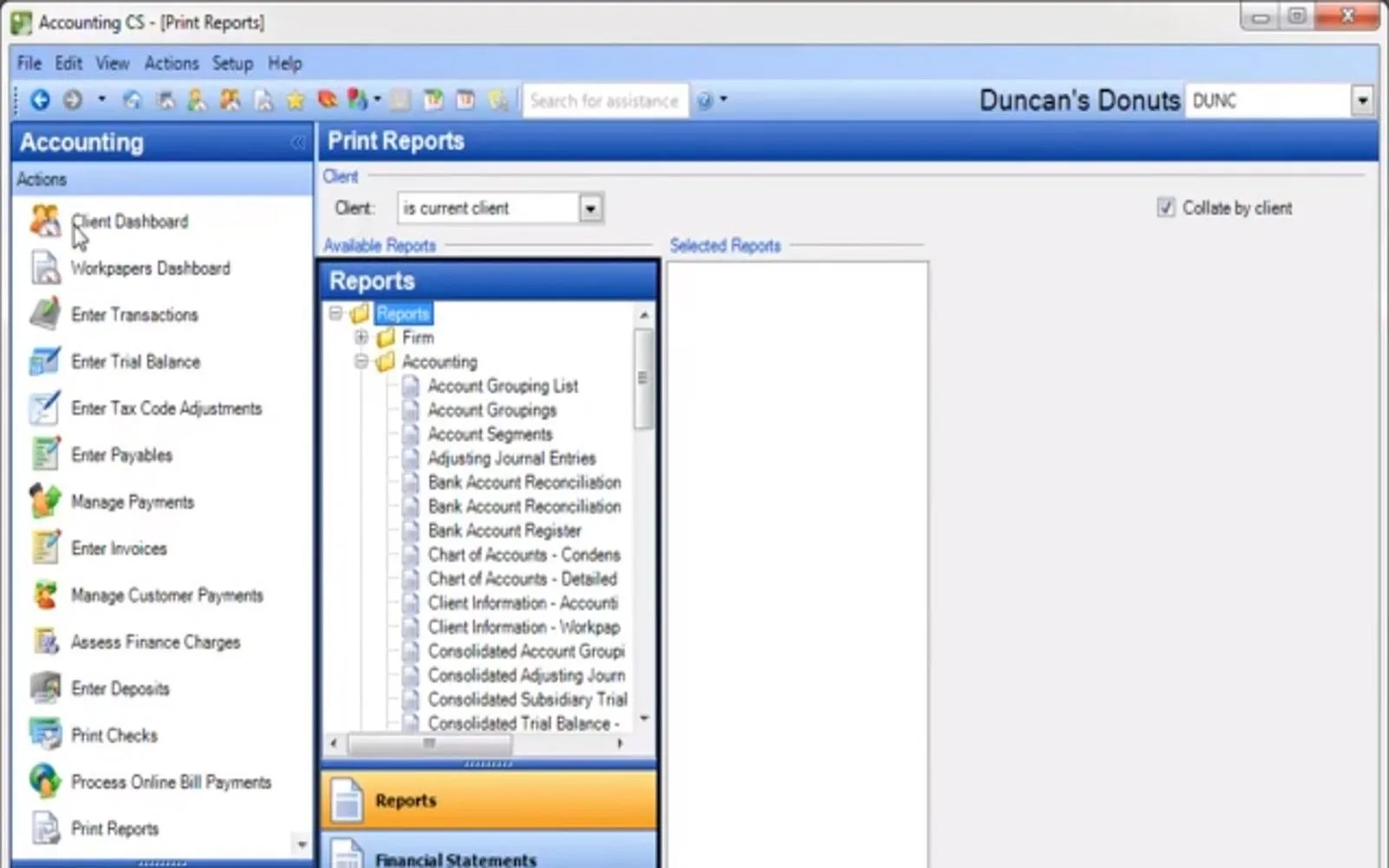Select Chart of Accounts - Detailed report

[523, 579]
